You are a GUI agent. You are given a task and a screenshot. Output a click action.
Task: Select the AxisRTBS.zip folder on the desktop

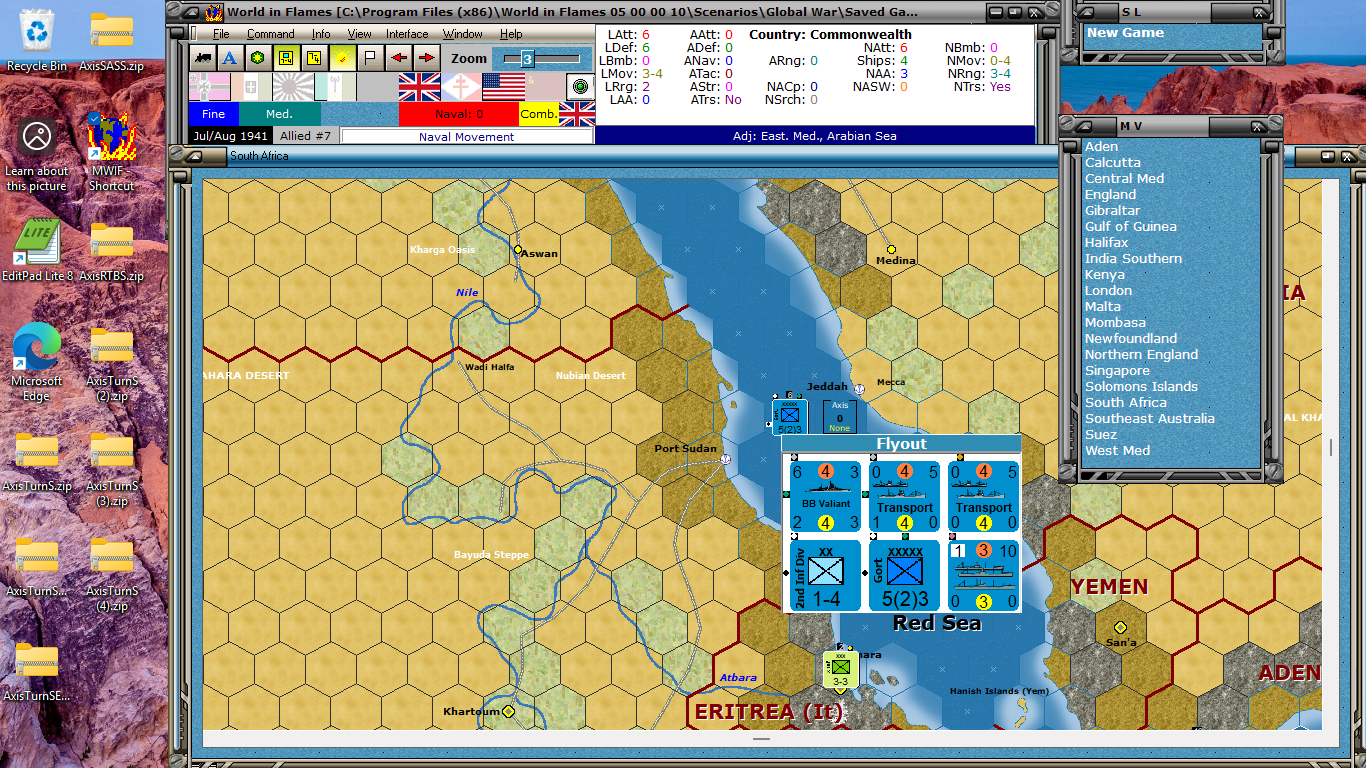point(111,250)
